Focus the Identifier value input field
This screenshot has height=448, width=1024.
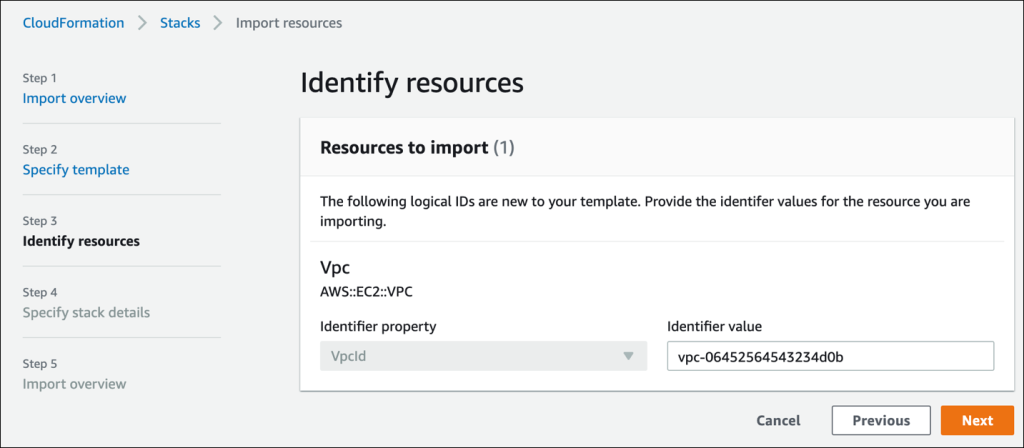831,356
